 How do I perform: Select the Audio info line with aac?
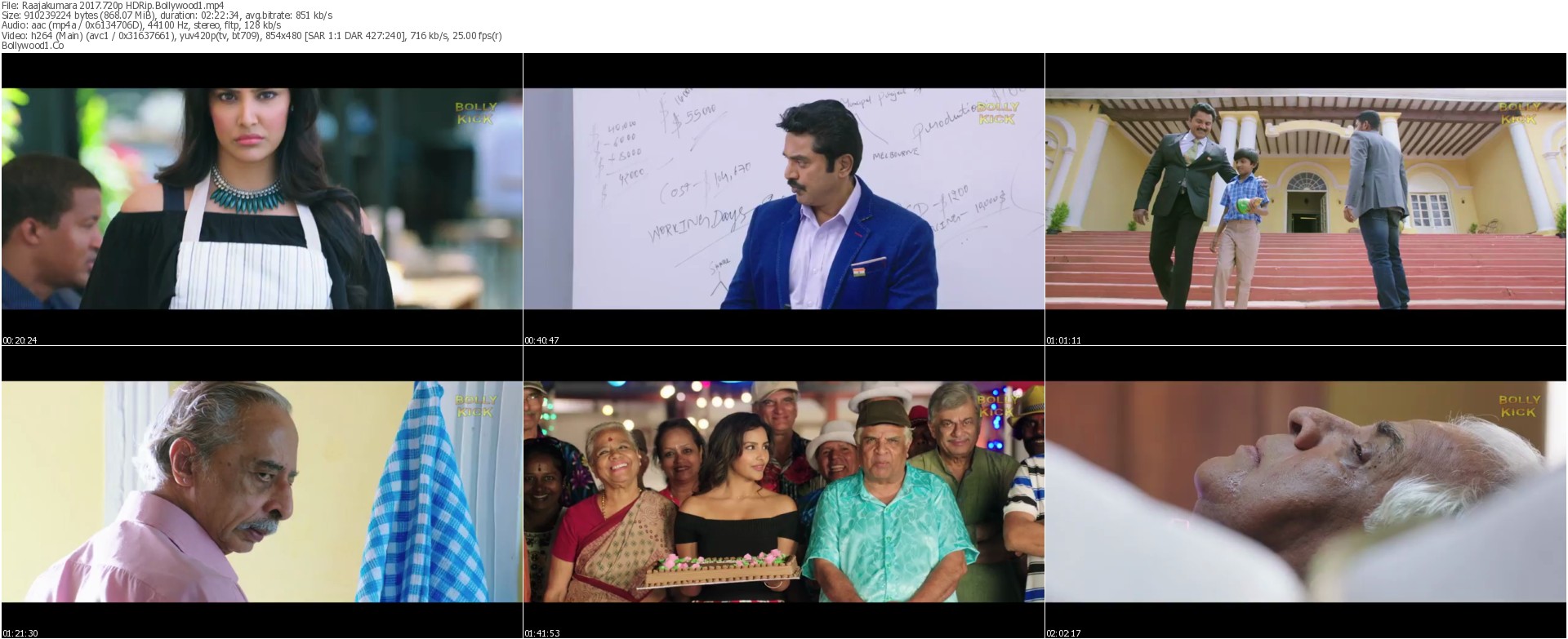click(x=141, y=25)
